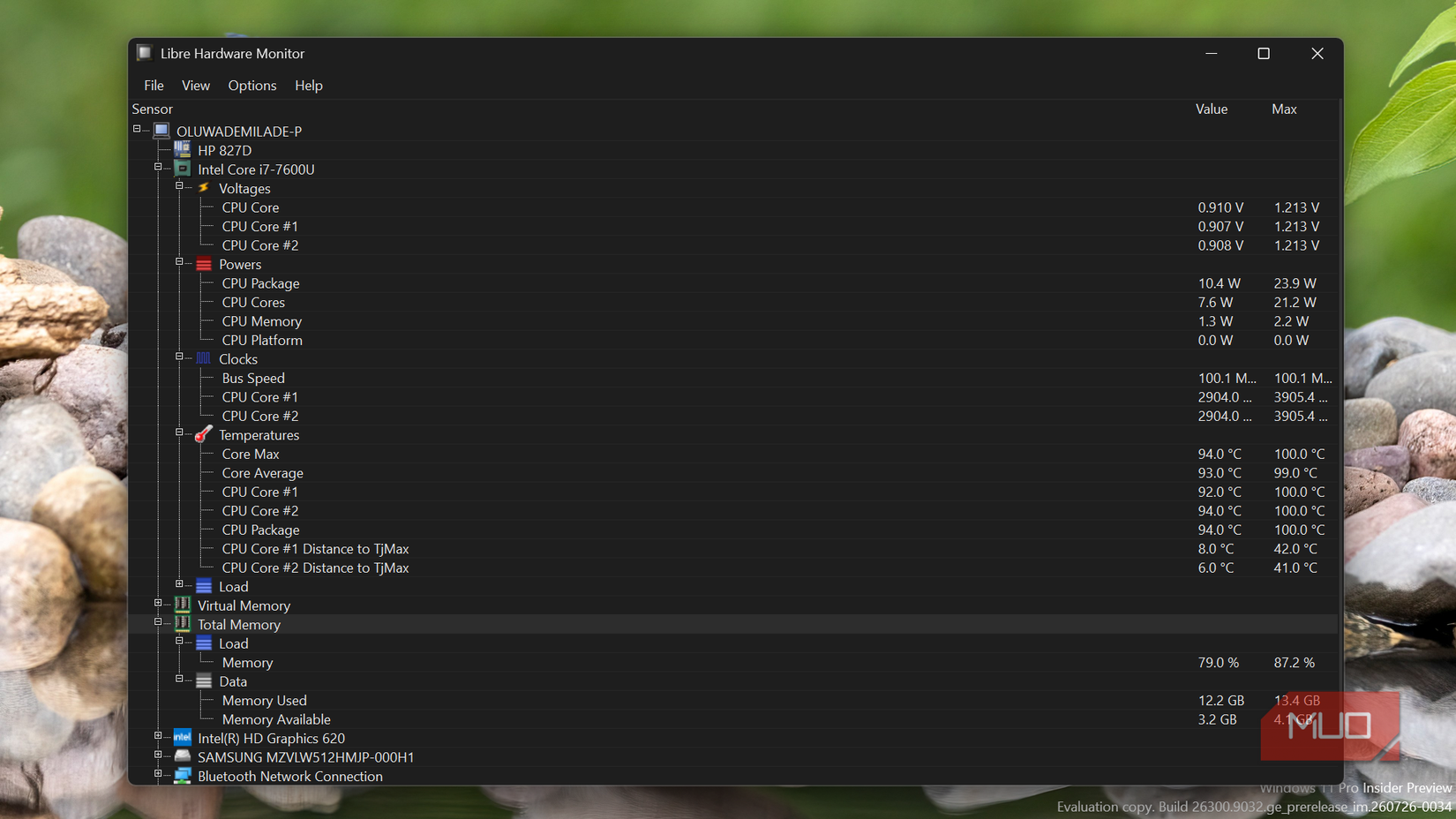Click the Virtual Memory RAM icon
This screenshot has height=819, width=1456.
tap(183, 605)
